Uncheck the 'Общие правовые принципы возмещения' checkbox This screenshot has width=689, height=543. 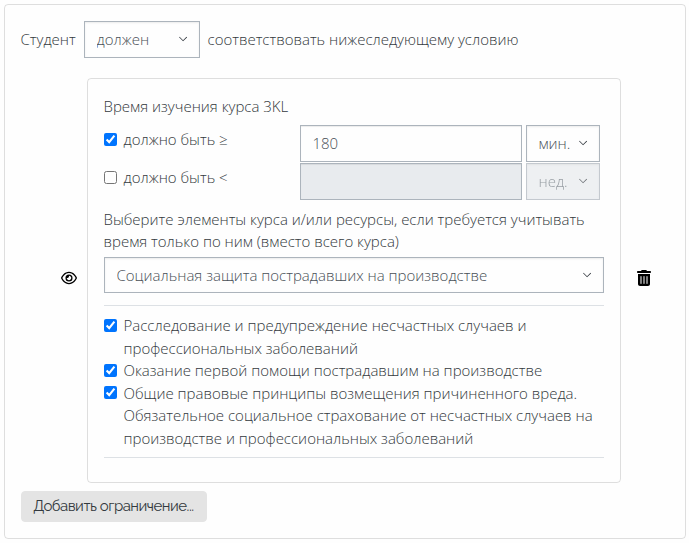point(111,393)
